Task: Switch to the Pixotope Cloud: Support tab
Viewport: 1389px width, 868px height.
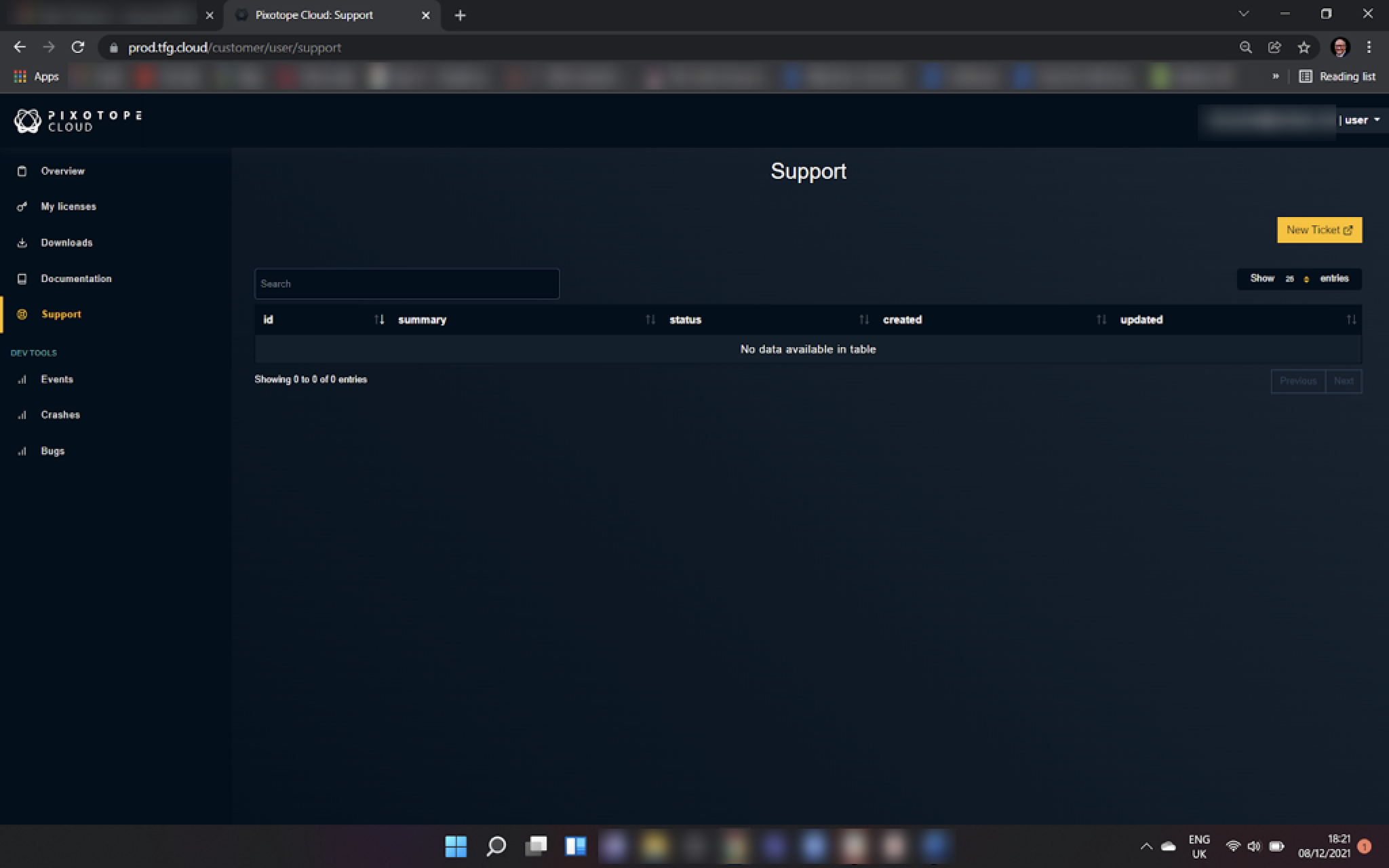Action: [x=314, y=15]
